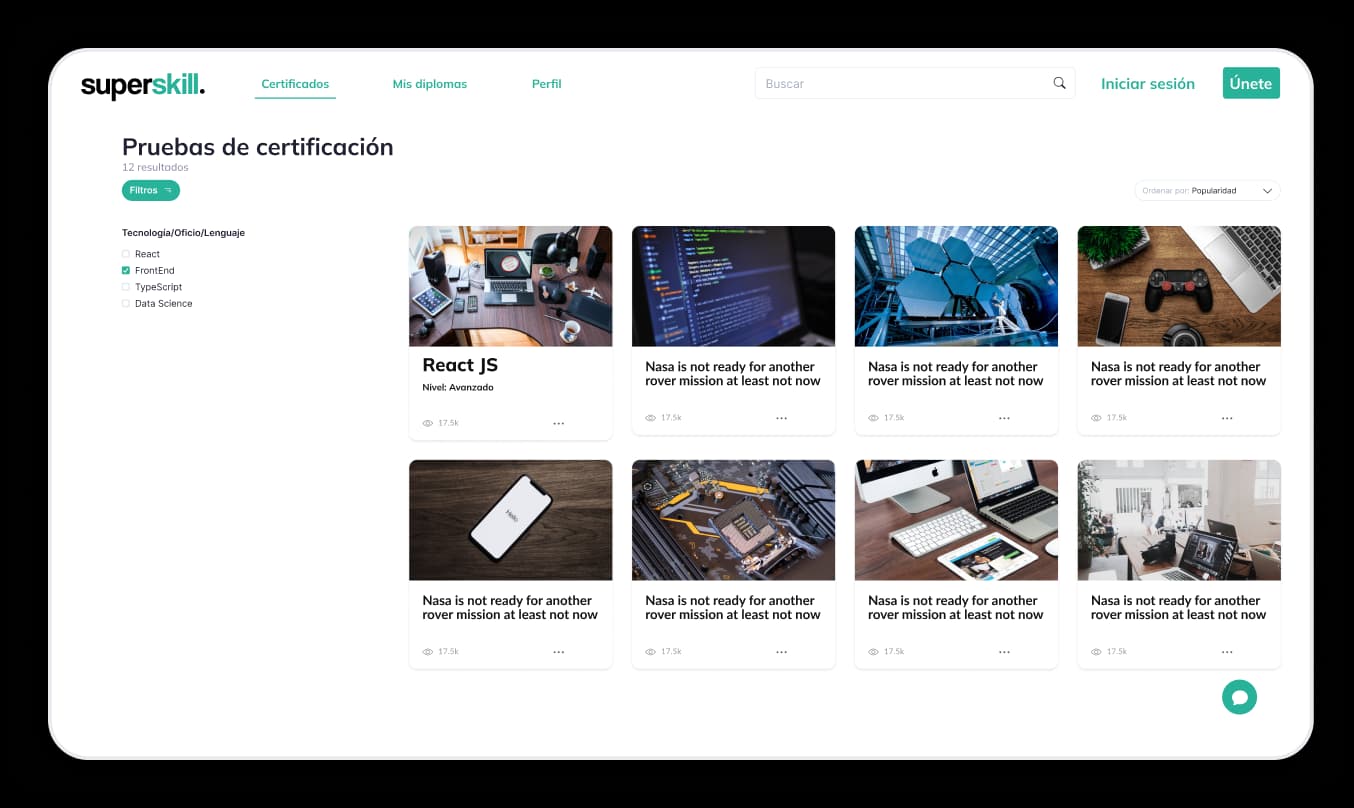The height and width of the screenshot is (808, 1354).
Task: Click the Iniciar sesión link
Action: (x=1147, y=84)
